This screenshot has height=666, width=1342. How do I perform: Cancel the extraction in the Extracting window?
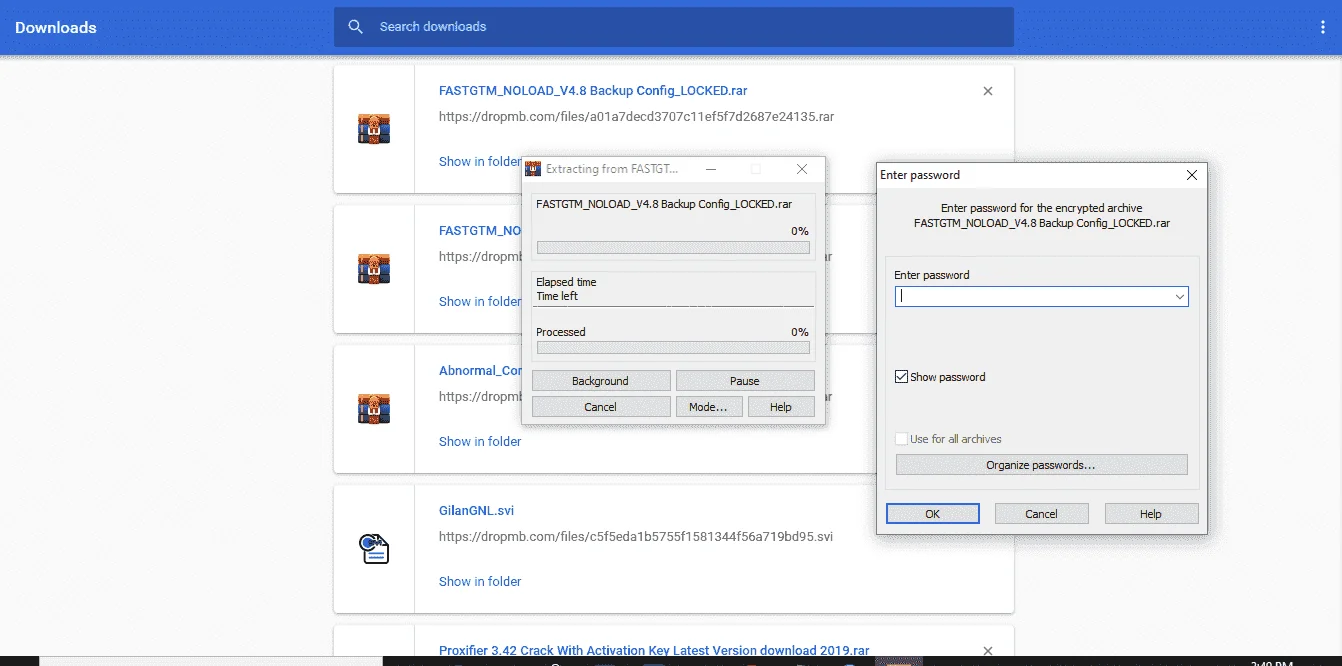[x=600, y=407]
